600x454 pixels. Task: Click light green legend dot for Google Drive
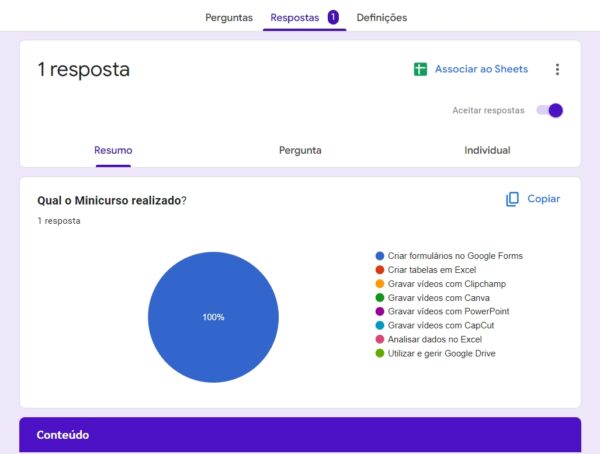coord(380,353)
